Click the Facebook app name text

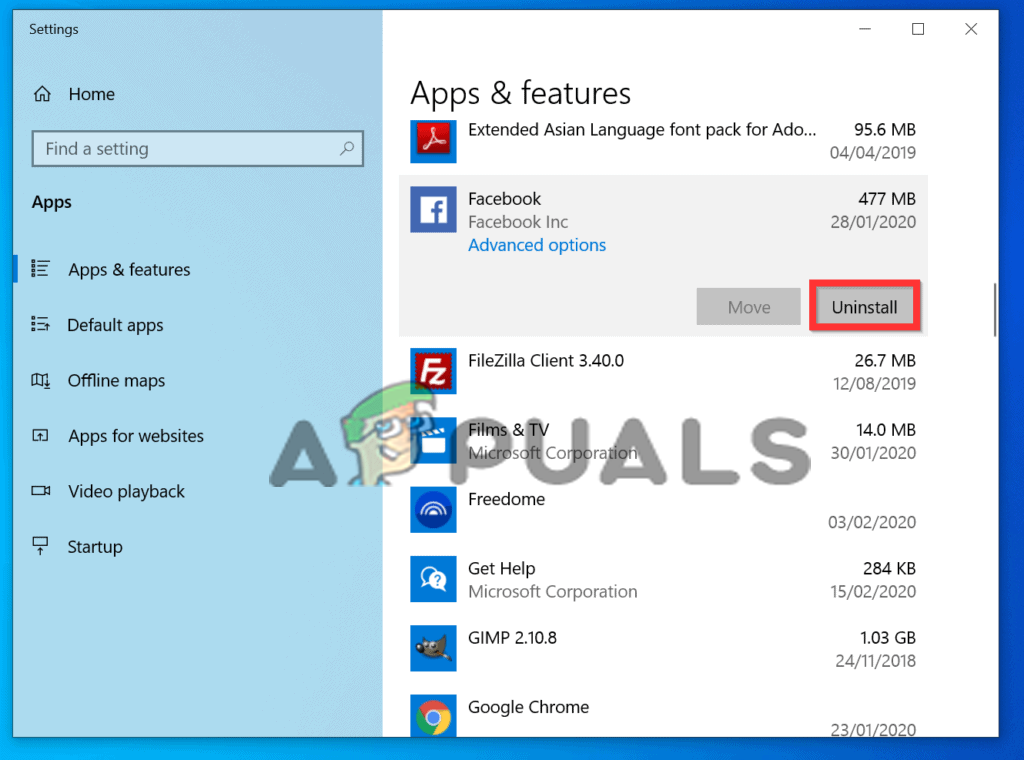pos(504,198)
